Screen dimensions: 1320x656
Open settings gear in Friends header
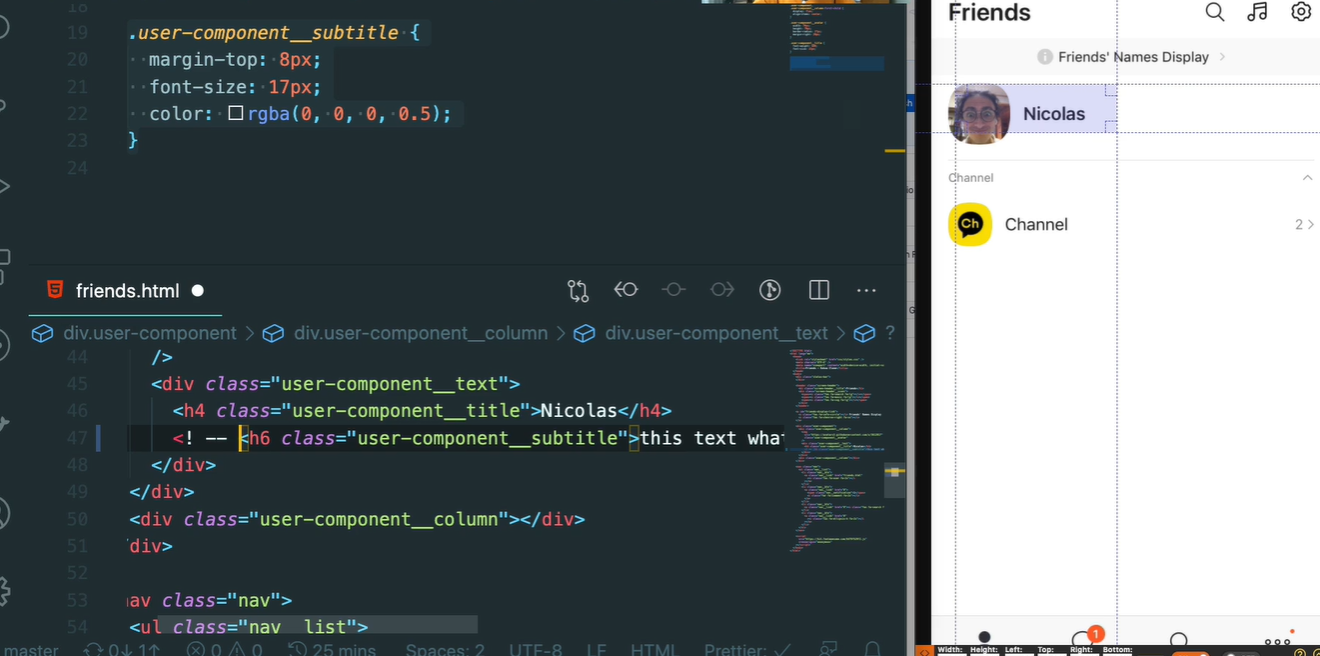(x=1301, y=12)
